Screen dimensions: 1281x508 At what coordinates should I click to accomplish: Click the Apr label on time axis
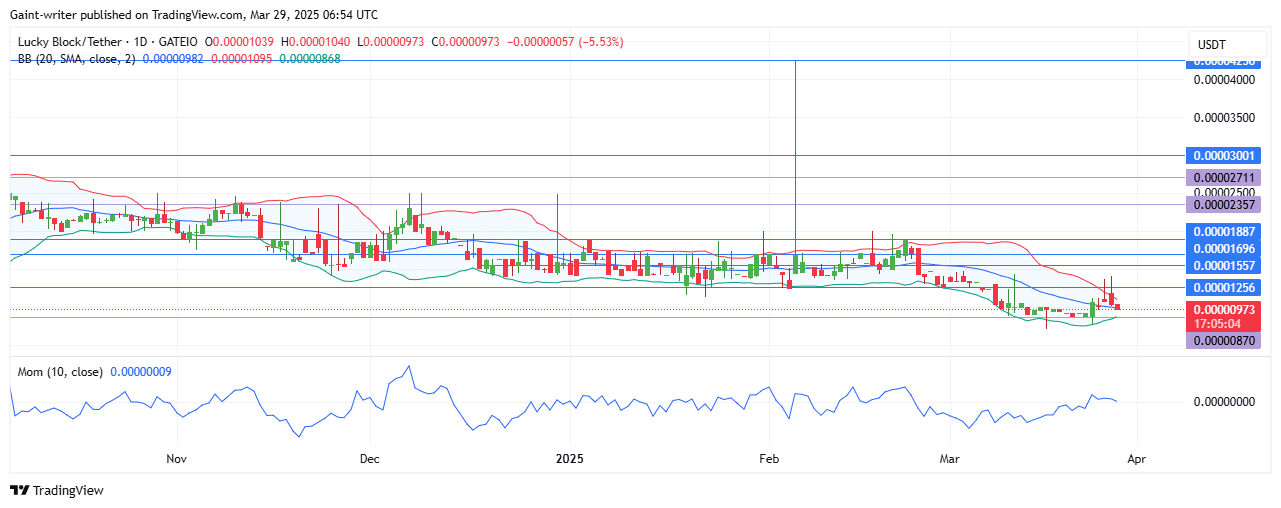coord(1136,459)
